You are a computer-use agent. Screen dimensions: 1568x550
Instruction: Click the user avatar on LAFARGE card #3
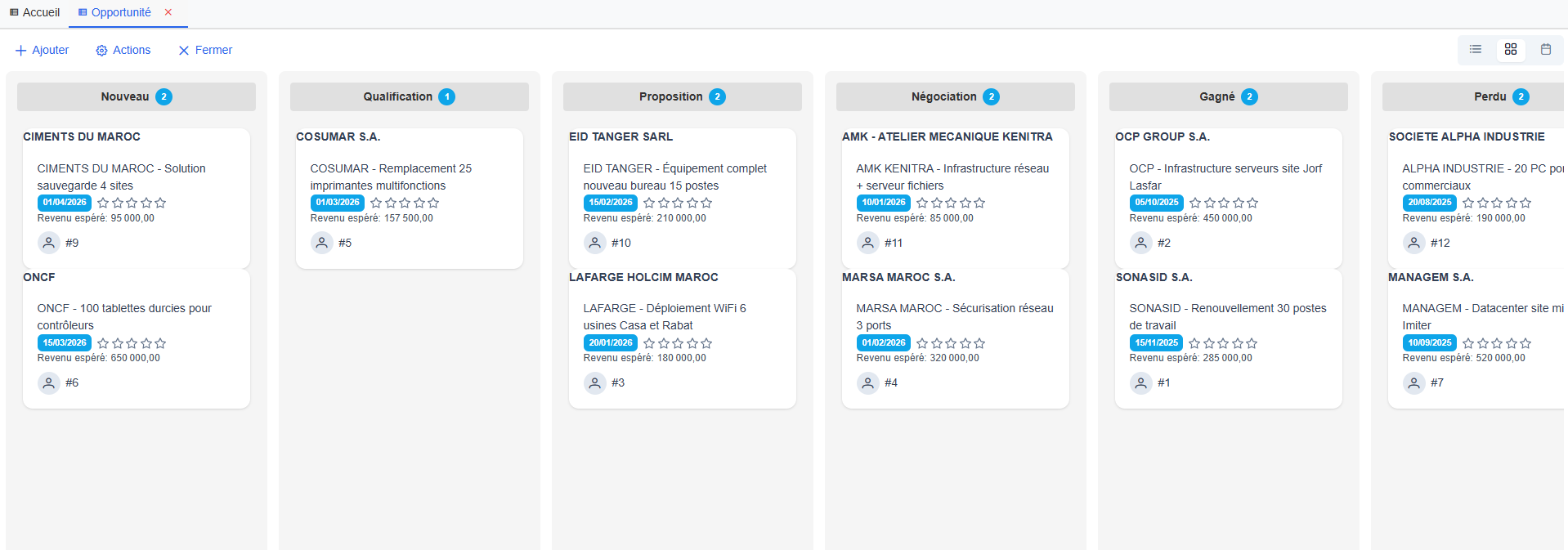tap(595, 382)
